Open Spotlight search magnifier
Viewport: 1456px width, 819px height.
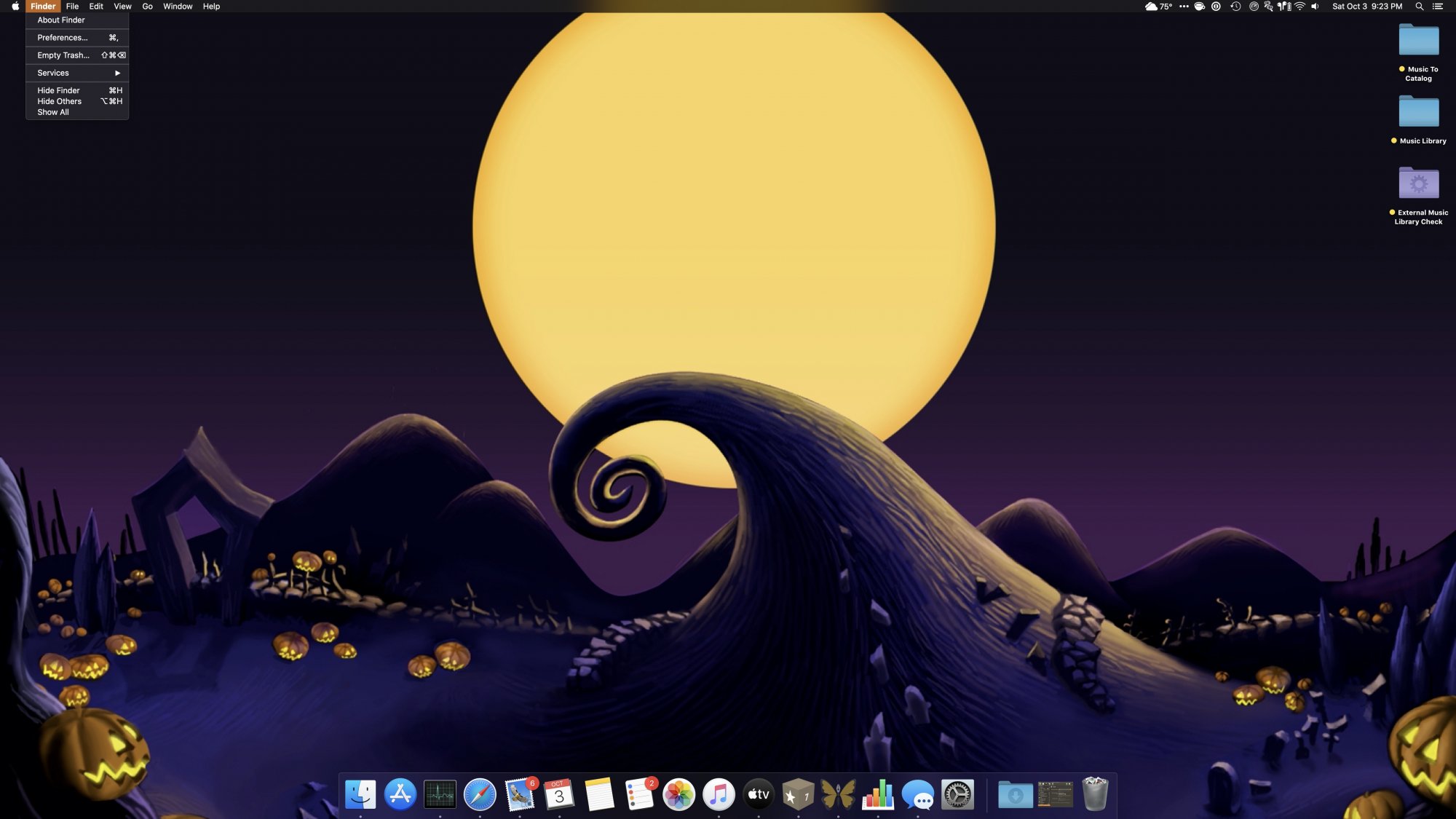click(1419, 7)
